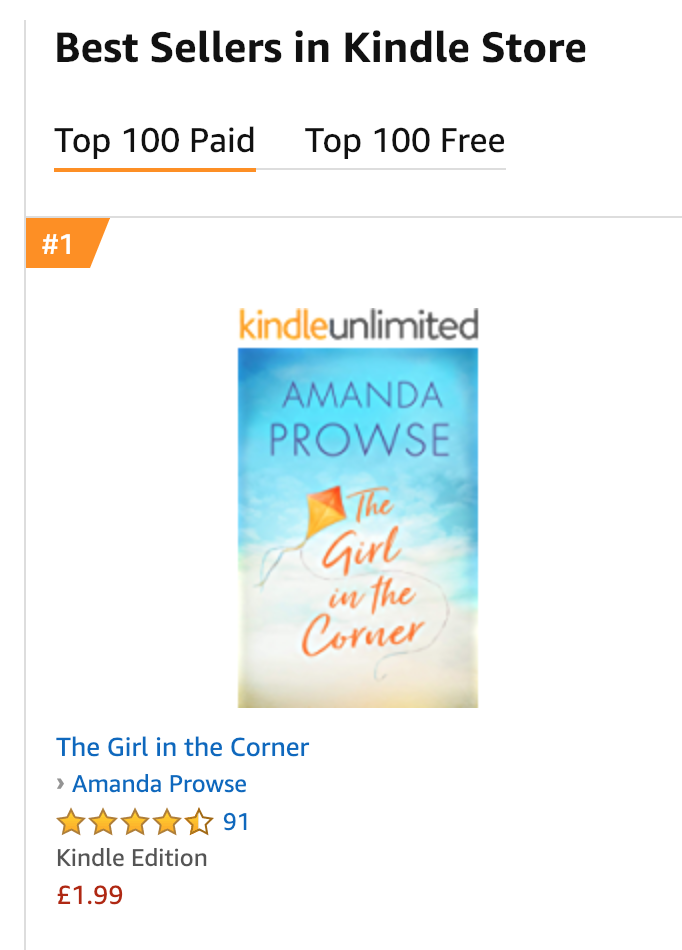Click the Best Sellers in Kindle Store heading

click(x=320, y=48)
